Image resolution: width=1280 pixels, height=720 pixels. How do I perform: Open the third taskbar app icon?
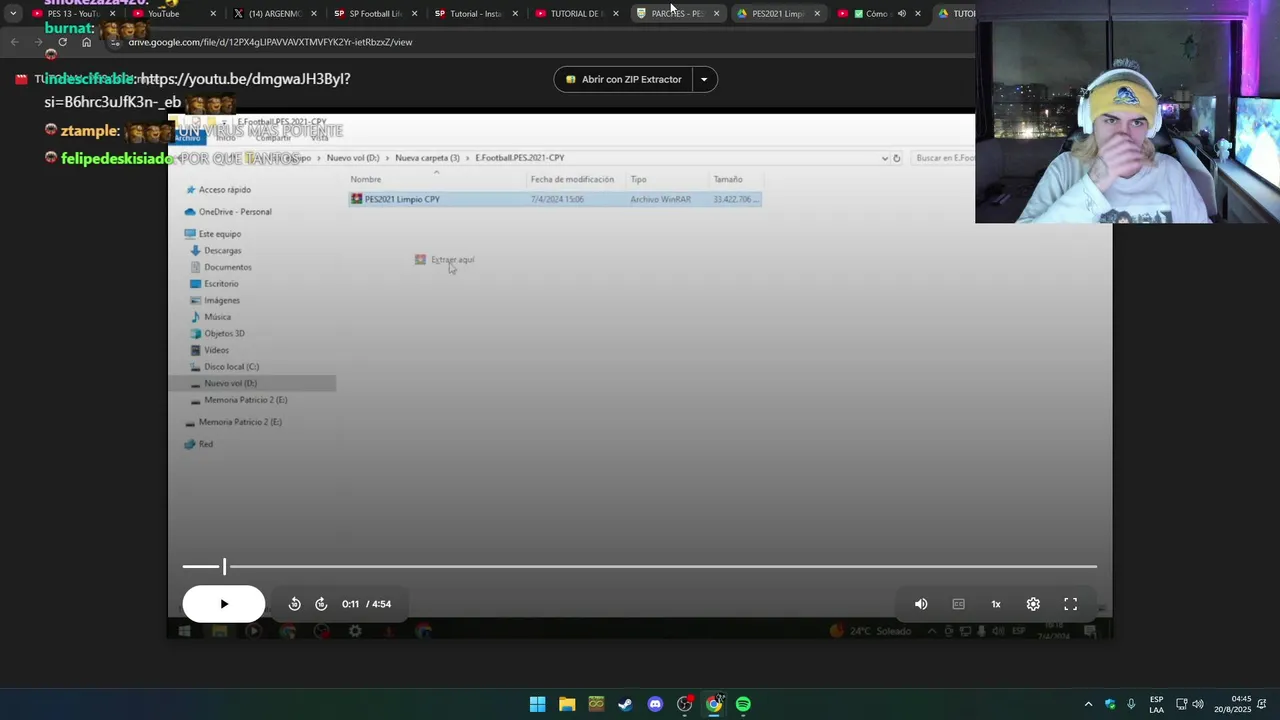(596, 704)
